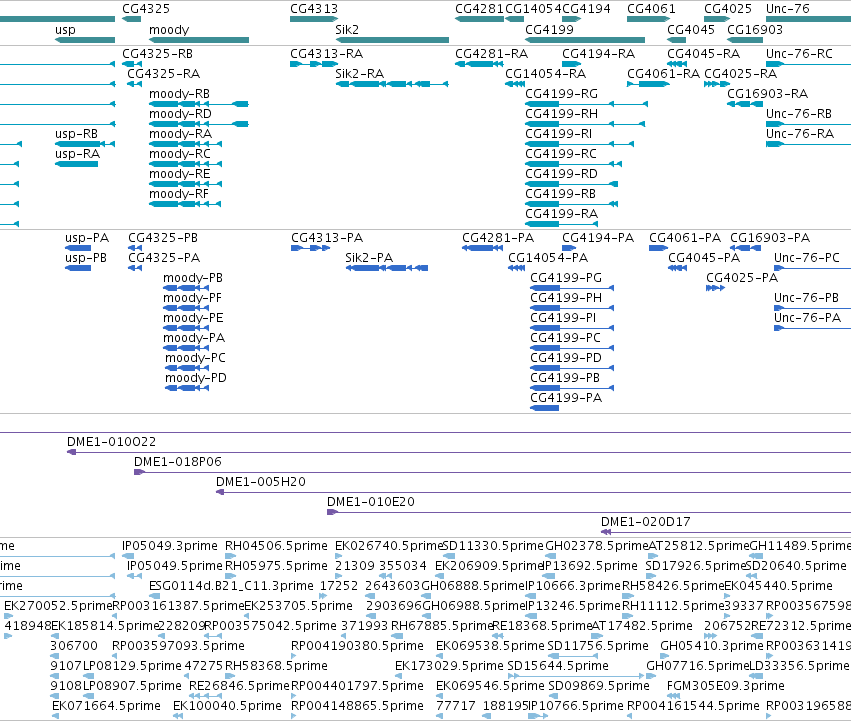
Task: Click the CG4313 gene label
Action: tap(314, 9)
